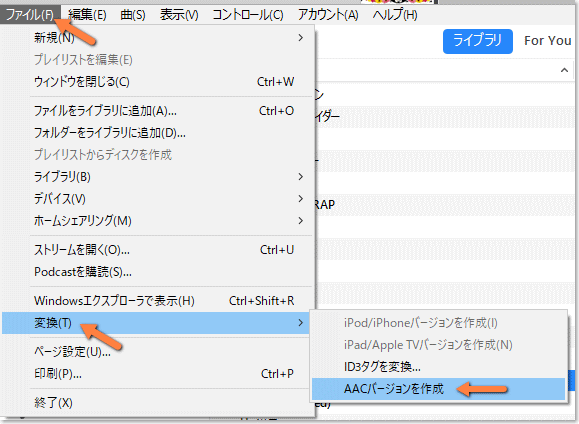Expand the 新規(N) submenu arrow
579x424 pixels.
pos(301,38)
